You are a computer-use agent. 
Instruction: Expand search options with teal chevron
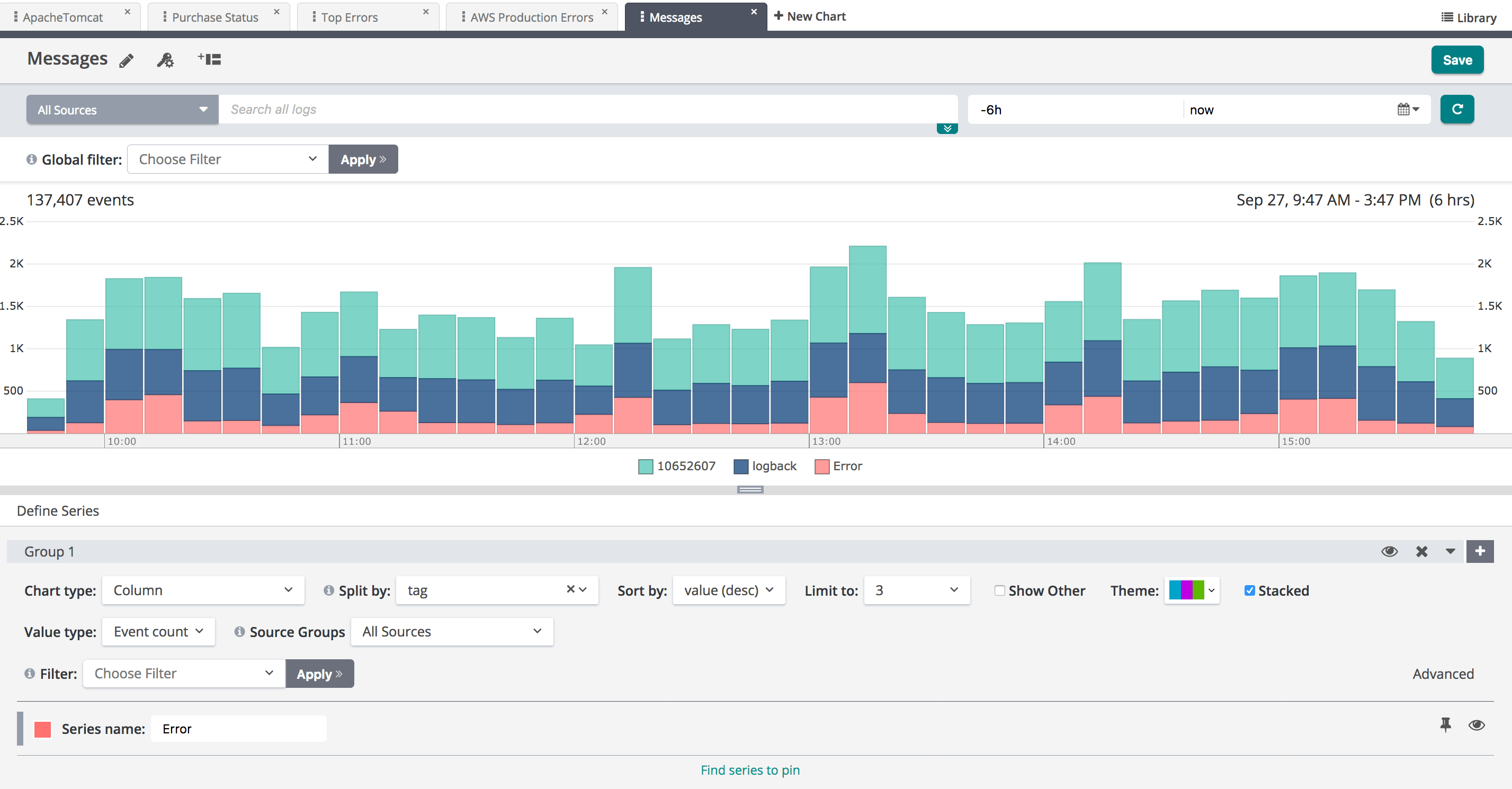947,129
